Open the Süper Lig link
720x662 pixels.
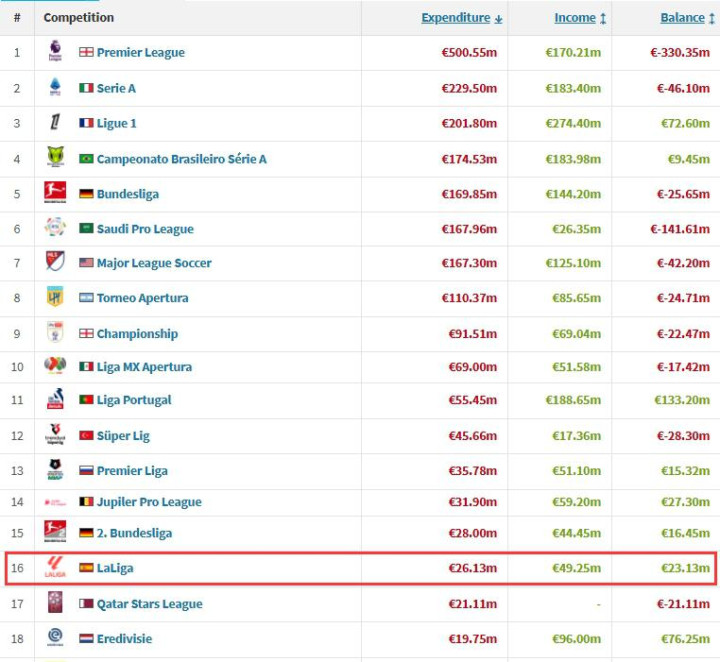123,436
